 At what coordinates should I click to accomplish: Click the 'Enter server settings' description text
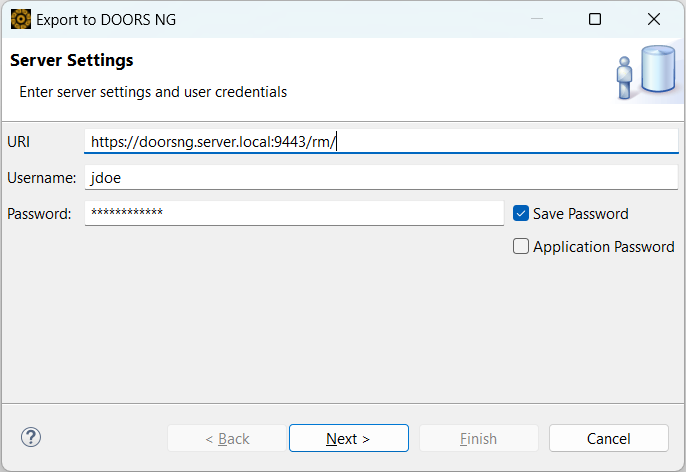[x=153, y=92]
